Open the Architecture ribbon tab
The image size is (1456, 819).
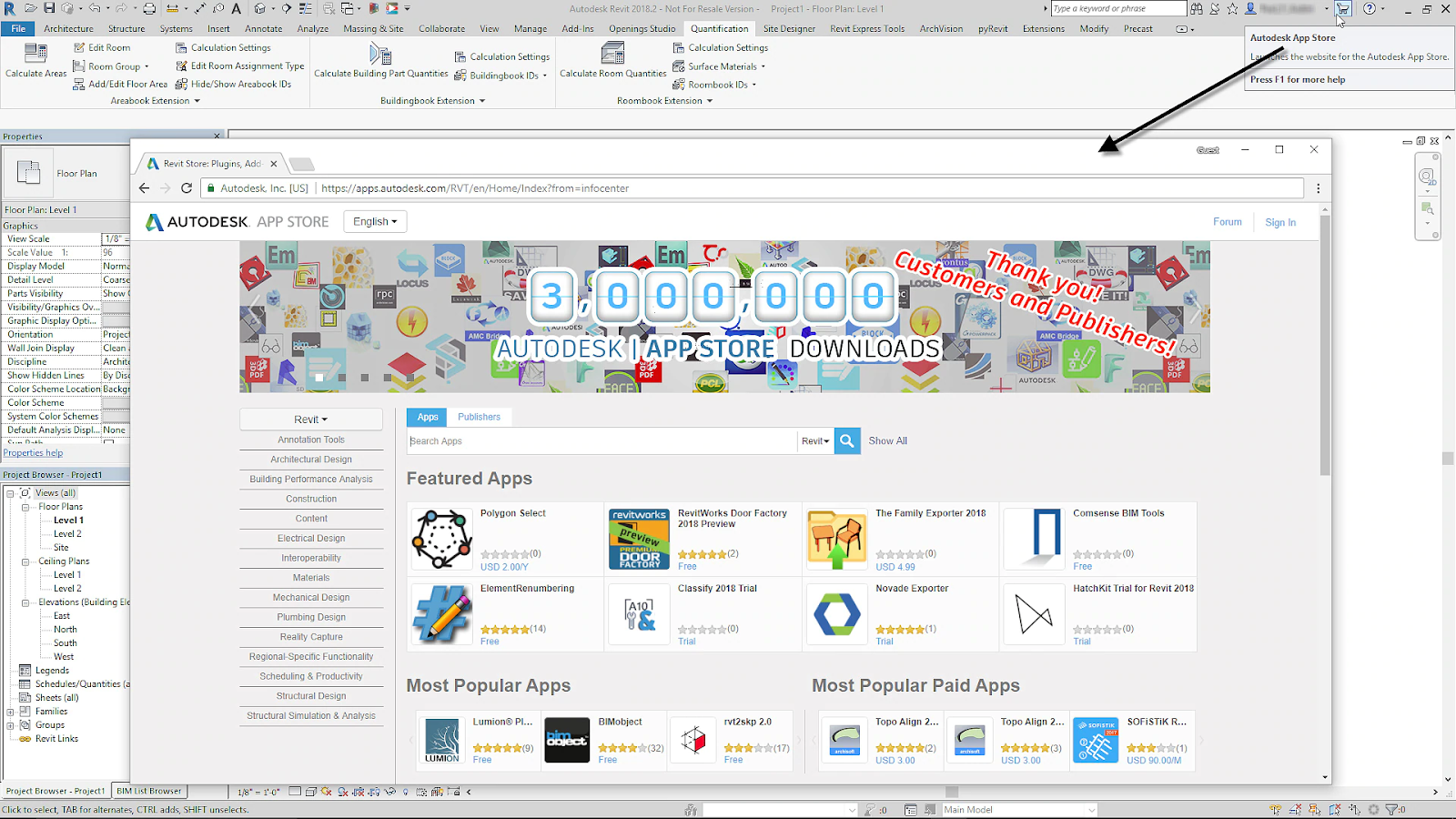[x=68, y=28]
